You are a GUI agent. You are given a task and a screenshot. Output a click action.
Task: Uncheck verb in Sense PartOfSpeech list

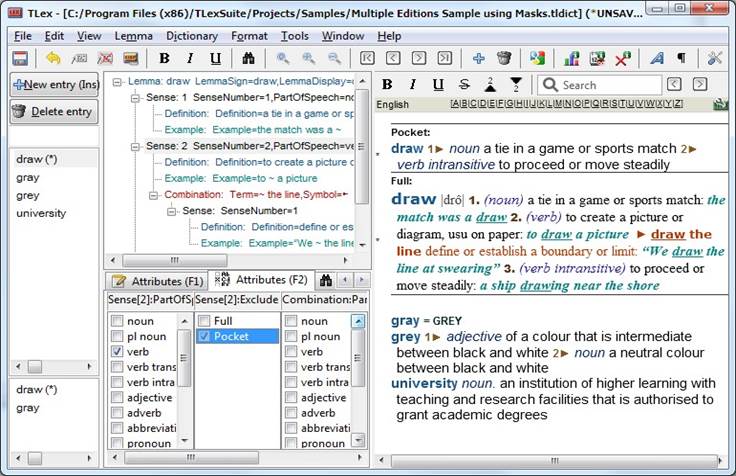pyautogui.click(x=118, y=352)
